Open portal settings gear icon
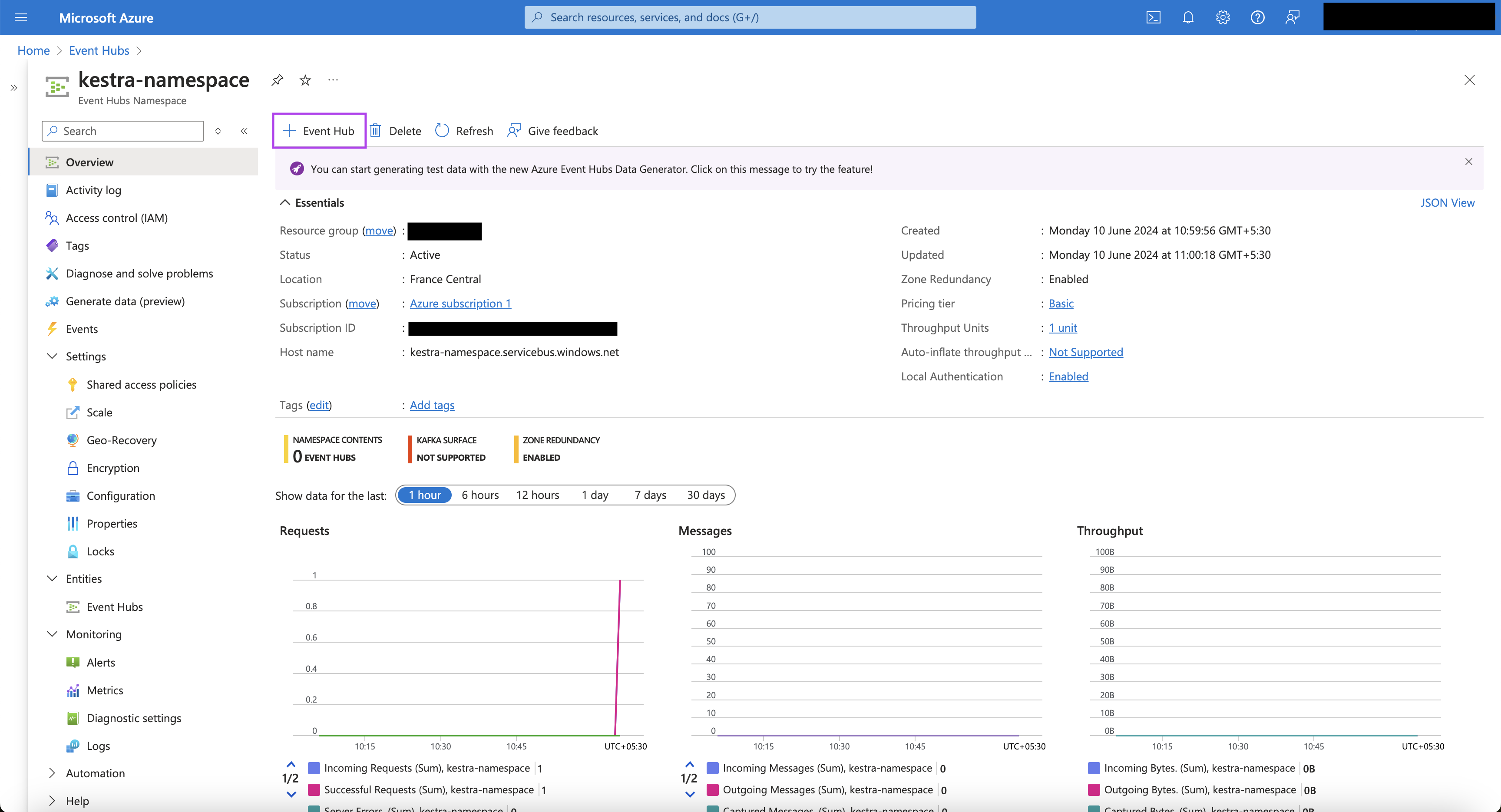 pyautogui.click(x=1223, y=17)
